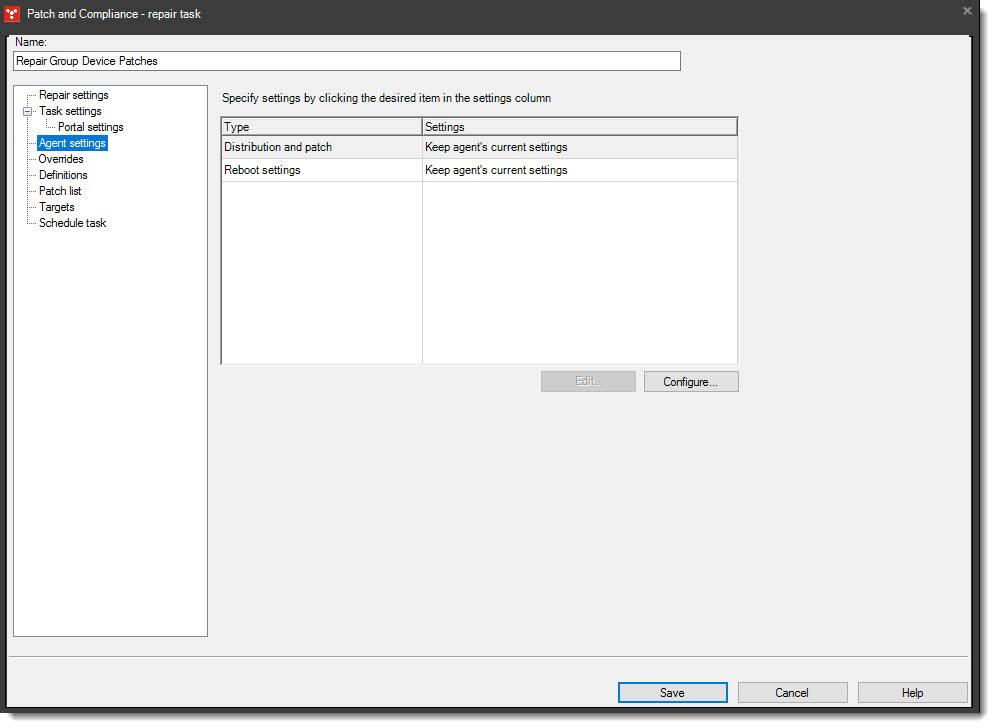The image size is (995, 728).
Task: Select the Overrides tree item
Action: tap(61, 158)
